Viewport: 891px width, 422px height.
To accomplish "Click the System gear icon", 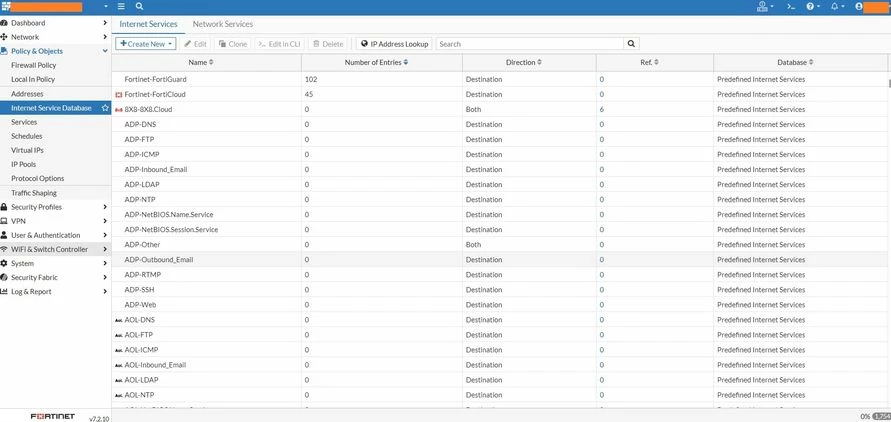I will pos(5,264).
